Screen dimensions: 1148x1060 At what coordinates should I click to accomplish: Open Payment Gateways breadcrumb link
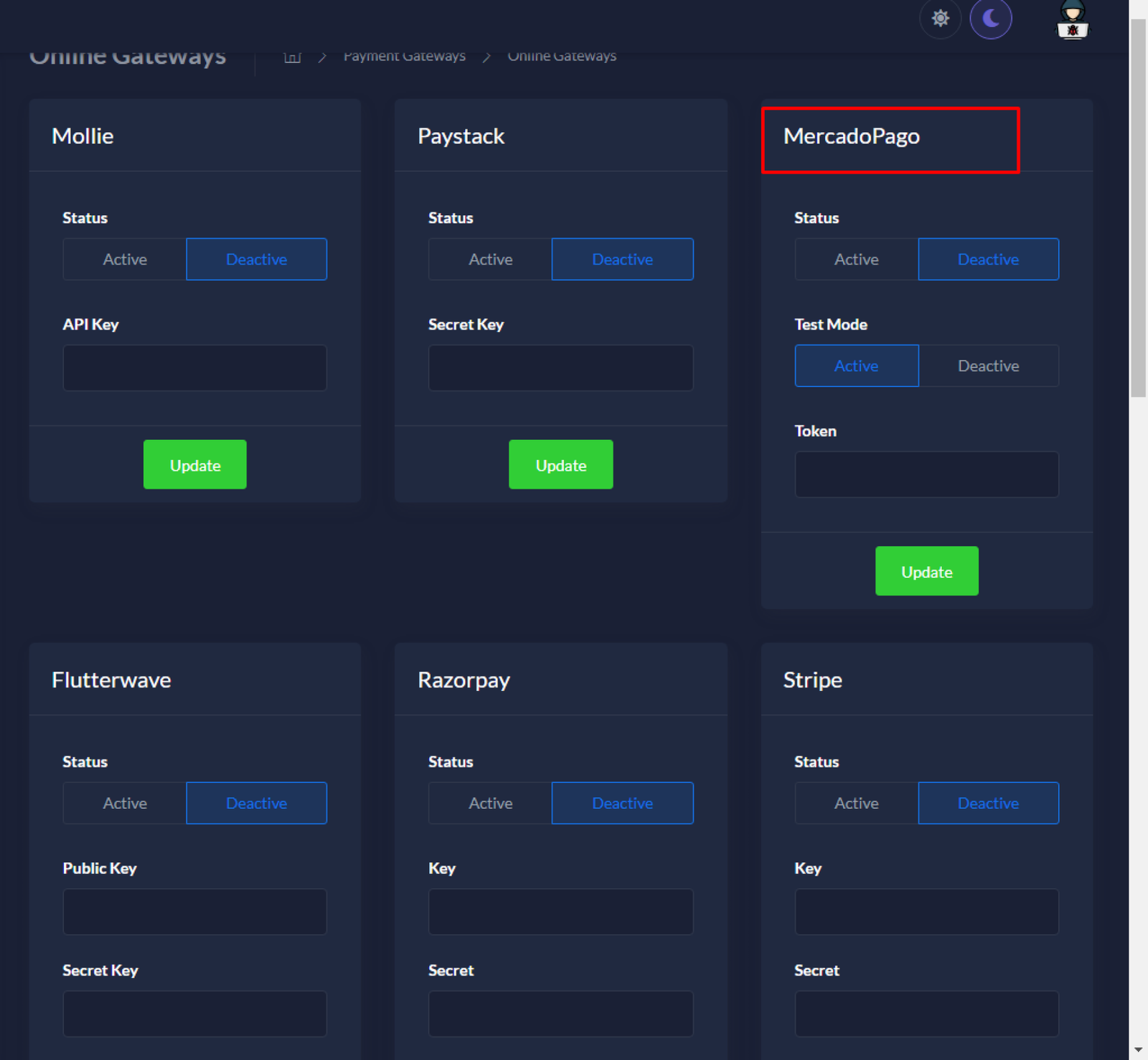pos(404,56)
